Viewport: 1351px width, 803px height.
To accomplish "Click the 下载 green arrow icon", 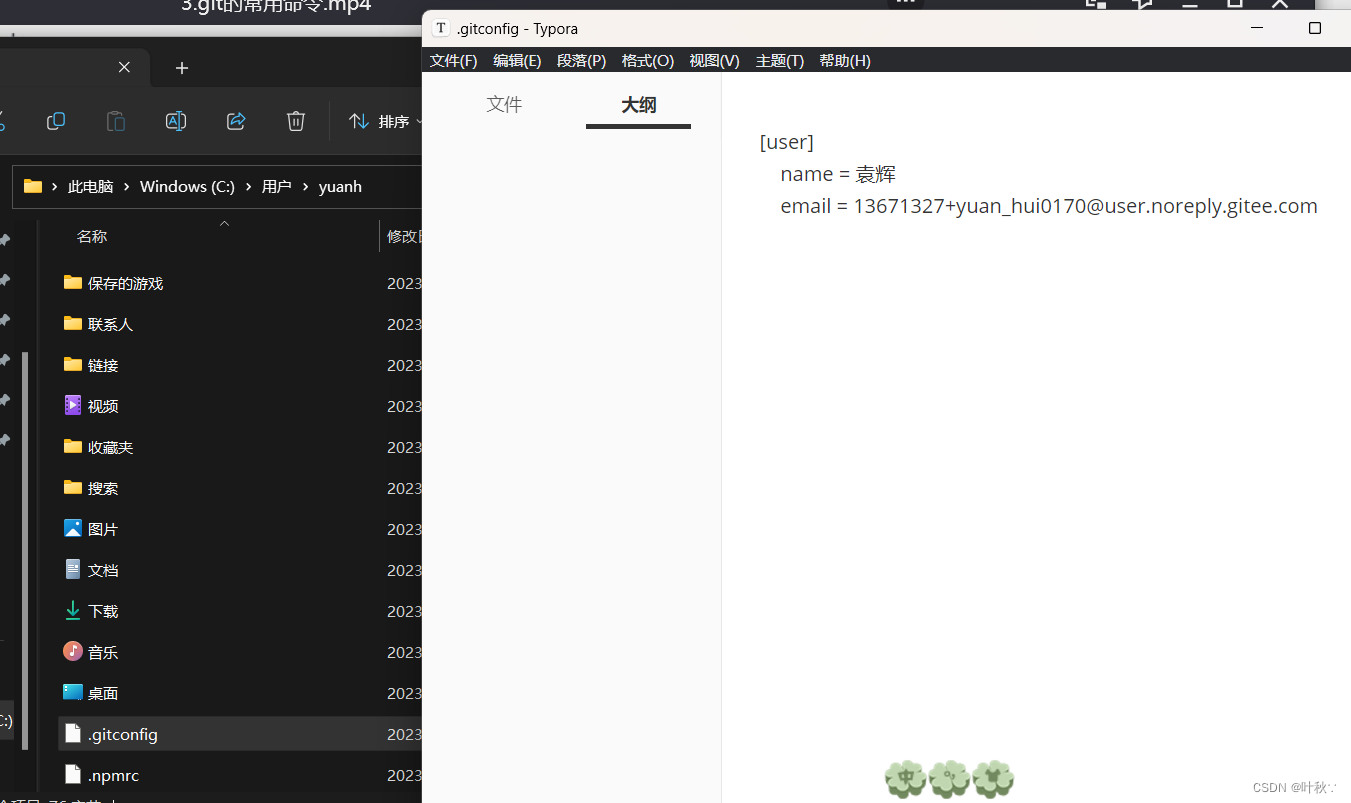I will pyautogui.click(x=72, y=610).
